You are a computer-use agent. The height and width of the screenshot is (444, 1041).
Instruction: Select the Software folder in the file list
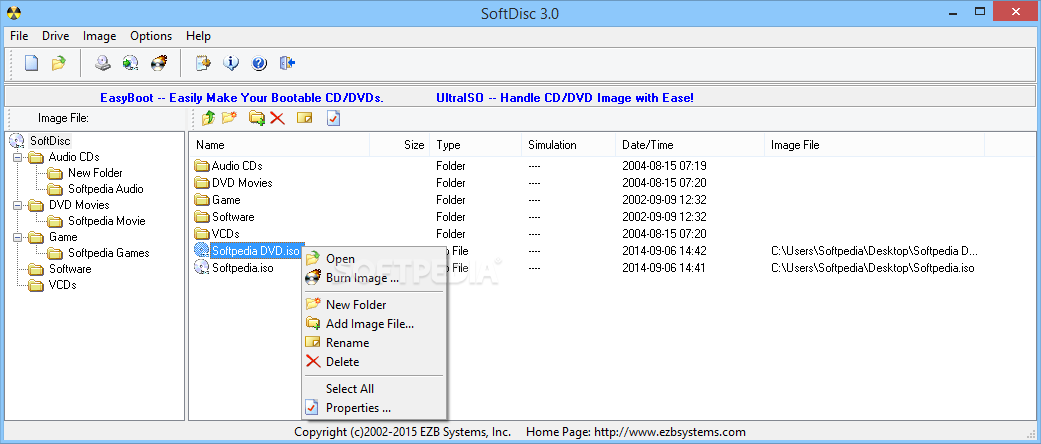point(233,217)
